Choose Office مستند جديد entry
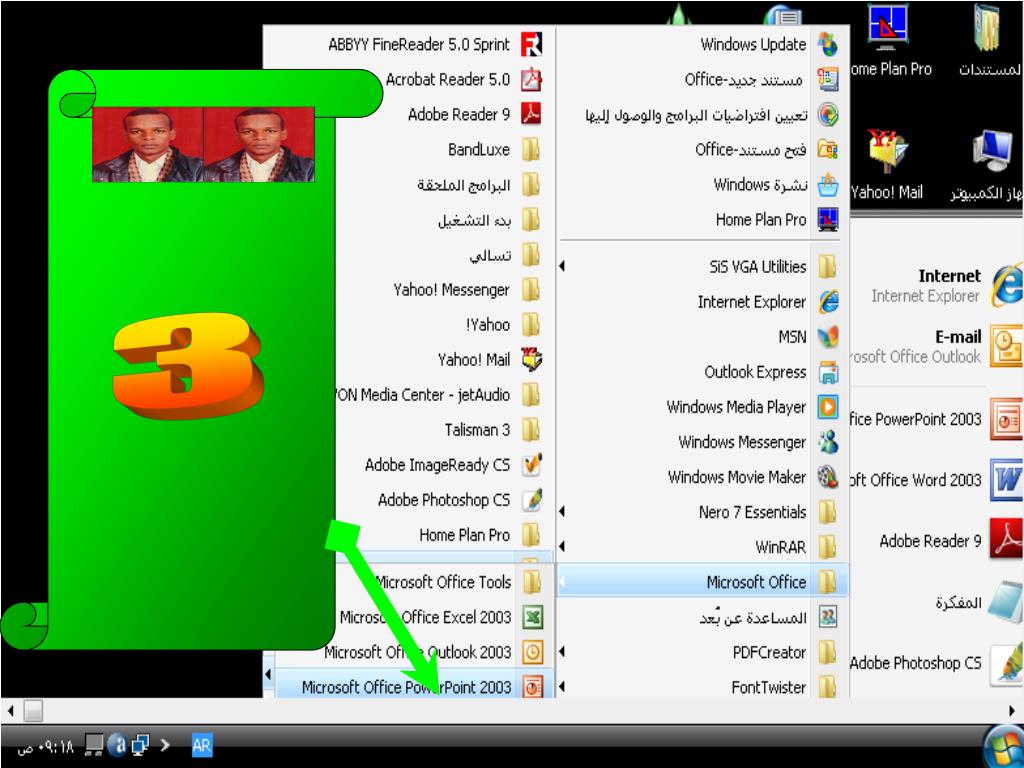The width and height of the screenshot is (1024, 768). pyautogui.click(x=761, y=80)
